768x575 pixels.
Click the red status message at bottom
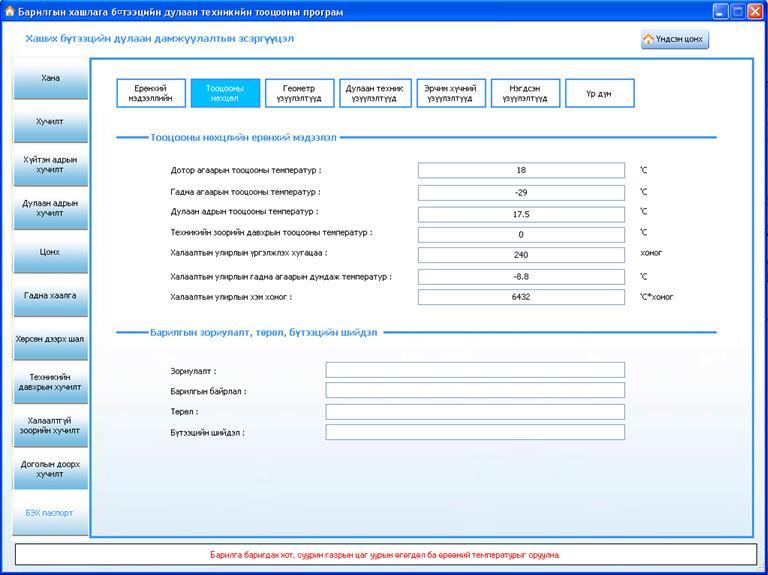[385, 555]
